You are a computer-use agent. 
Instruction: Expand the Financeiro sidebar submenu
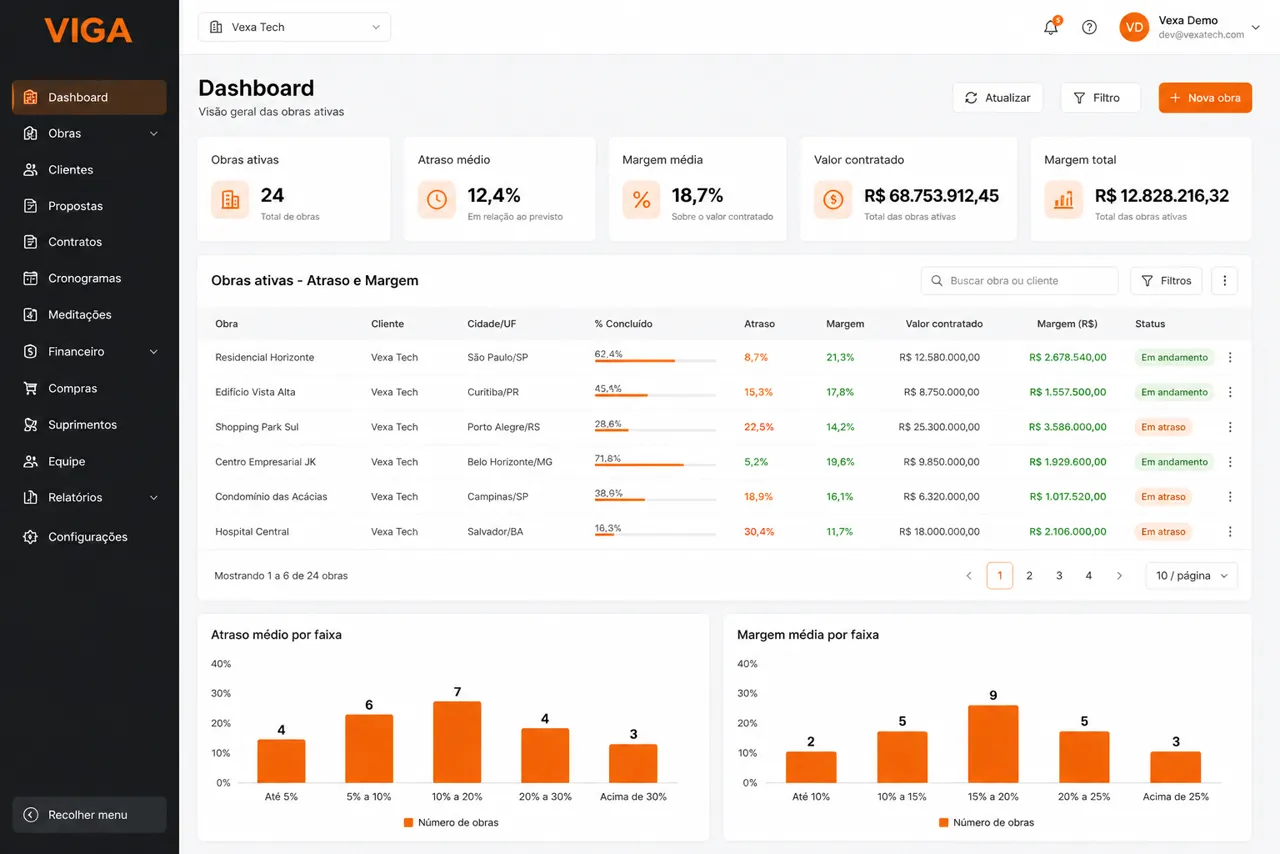click(154, 352)
